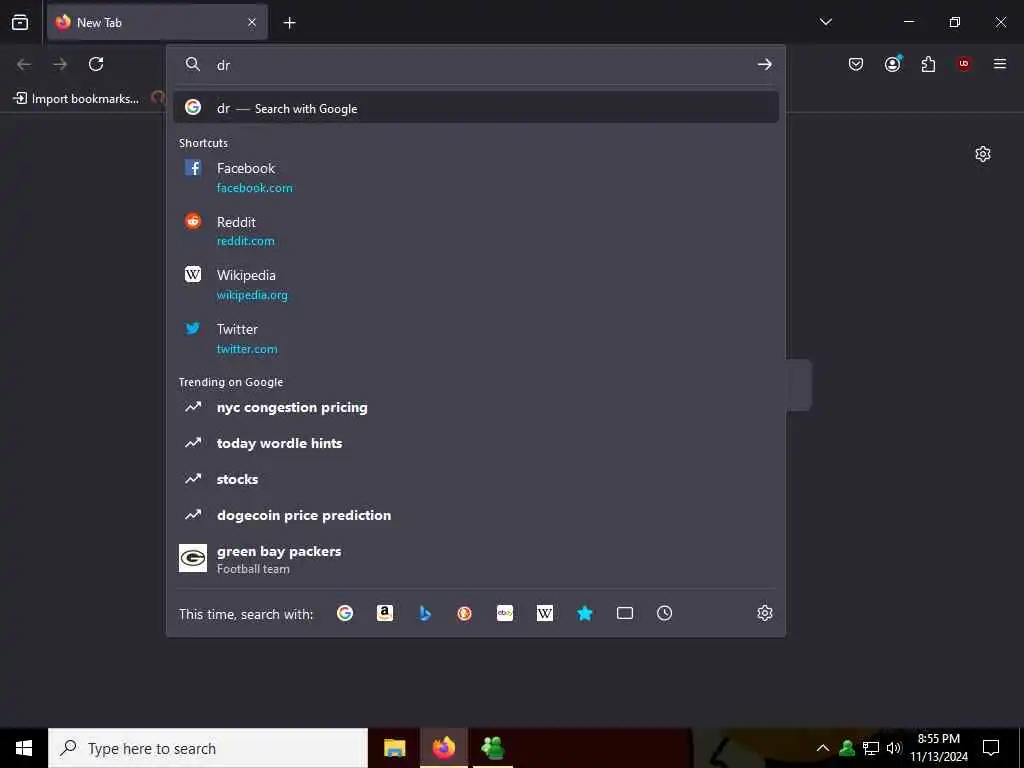Search this time with DuckDuckGo icon
Image resolution: width=1024 pixels, height=768 pixels.
click(464, 613)
